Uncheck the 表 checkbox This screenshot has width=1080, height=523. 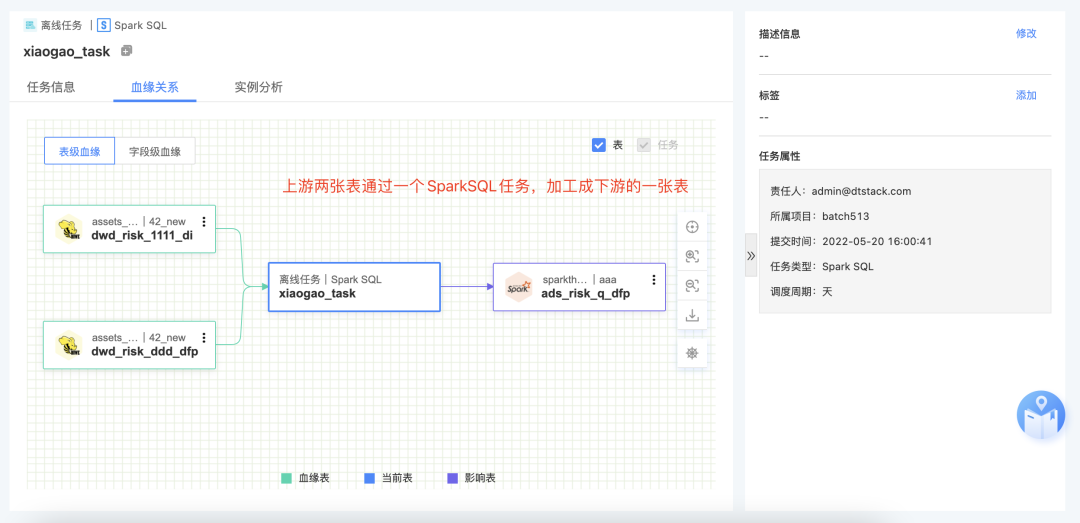pos(599,145)
